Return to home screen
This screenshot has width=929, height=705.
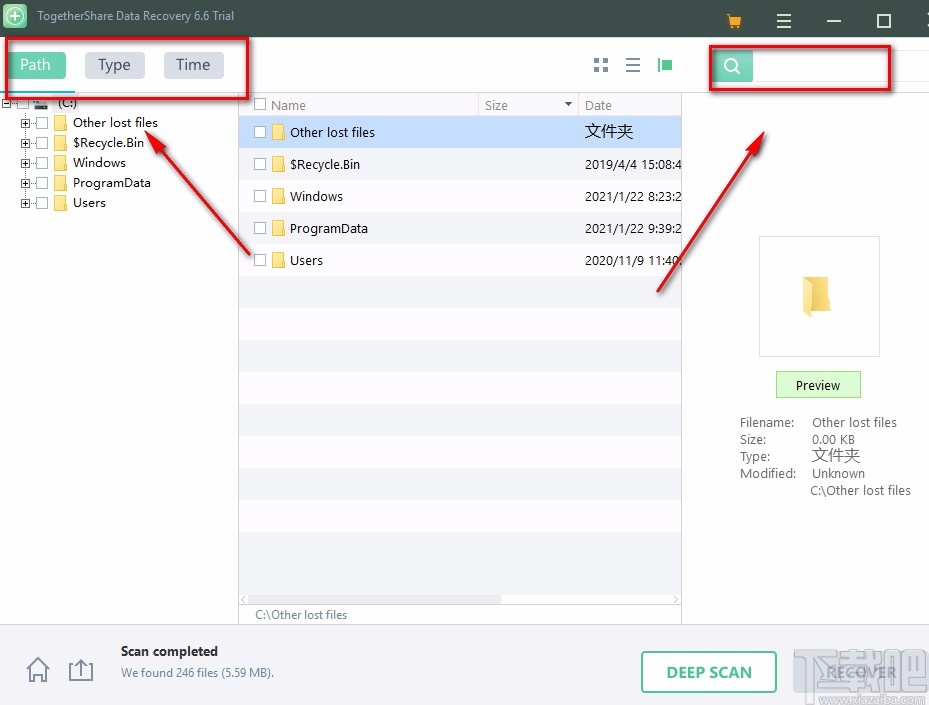click(37, 670)
